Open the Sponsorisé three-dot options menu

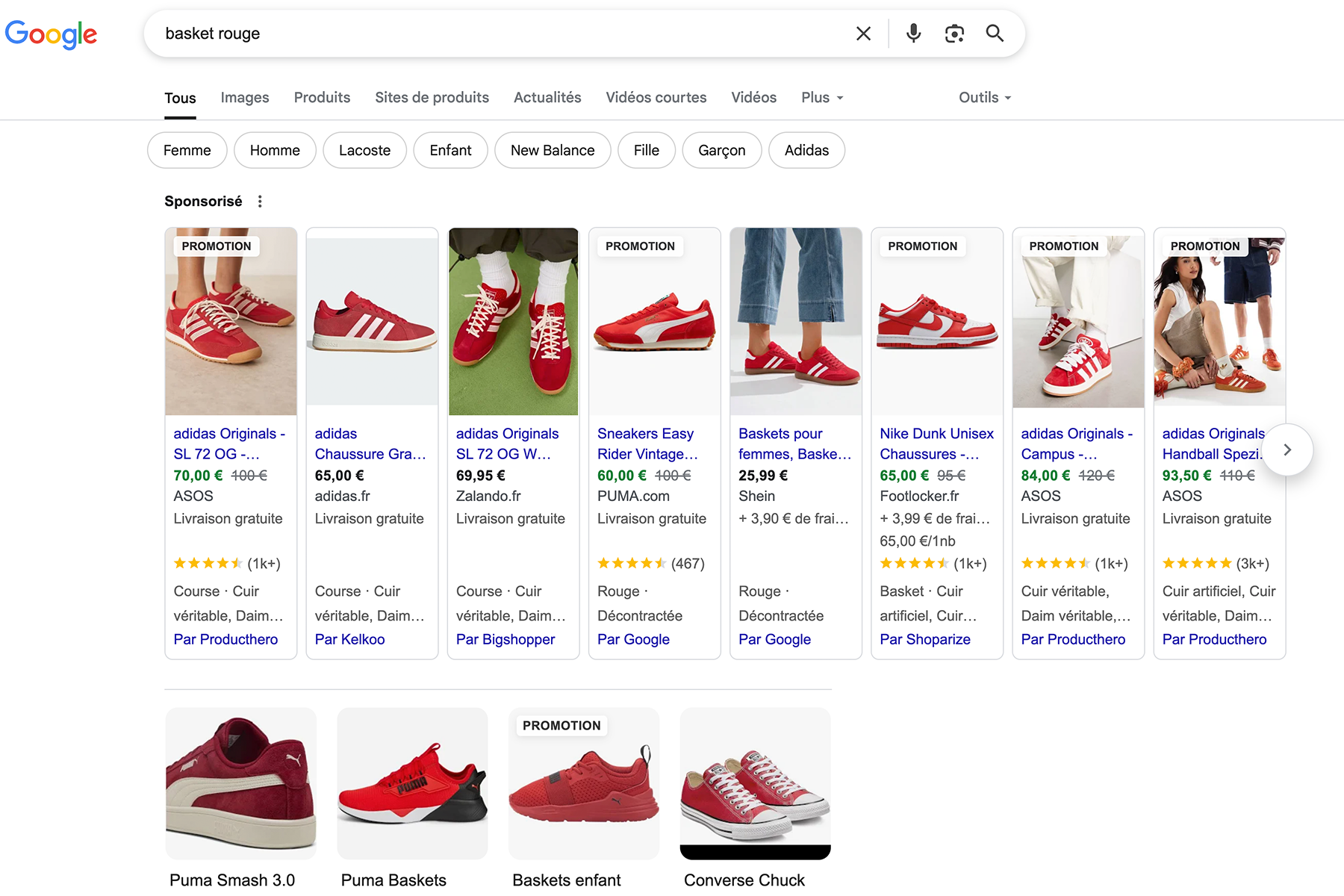260,202
